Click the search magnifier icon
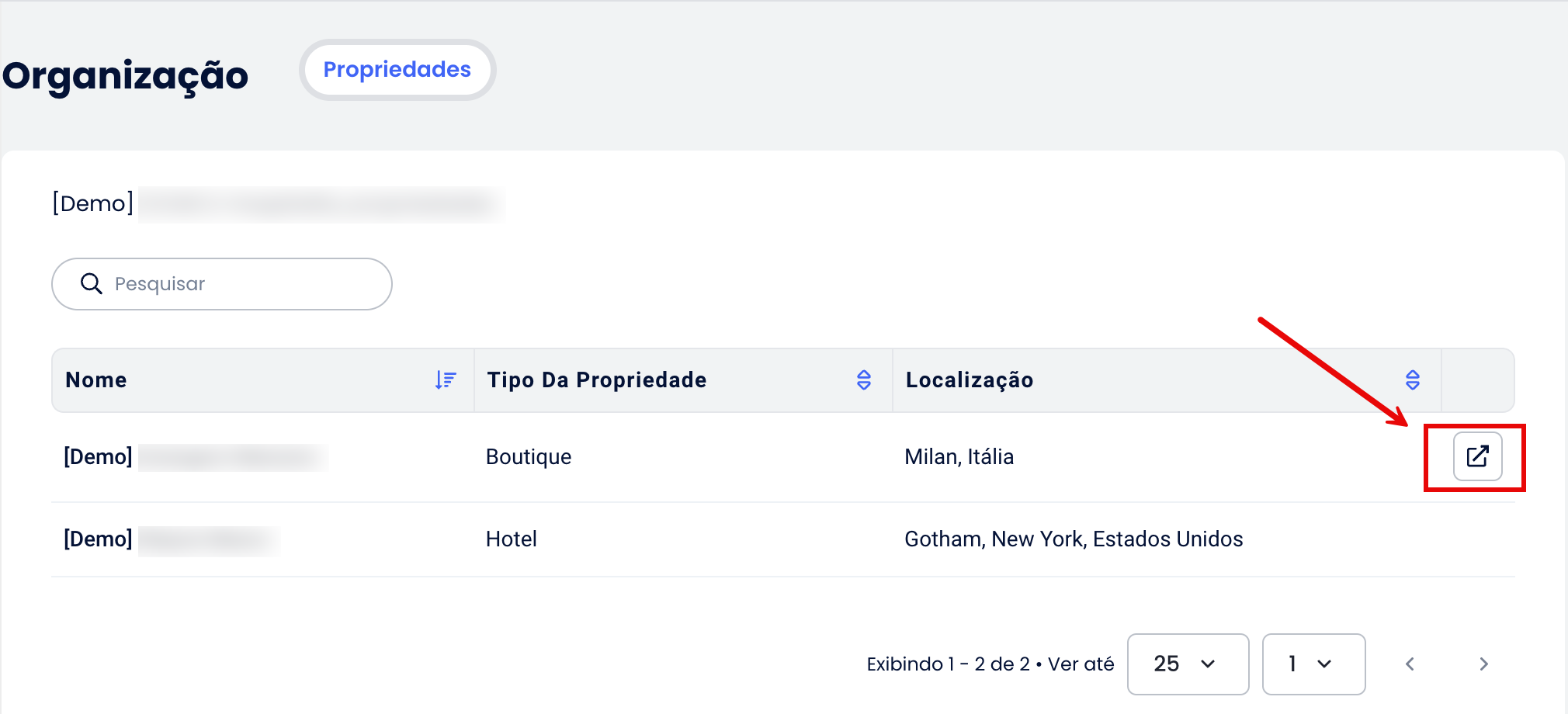 pos(92,284)
